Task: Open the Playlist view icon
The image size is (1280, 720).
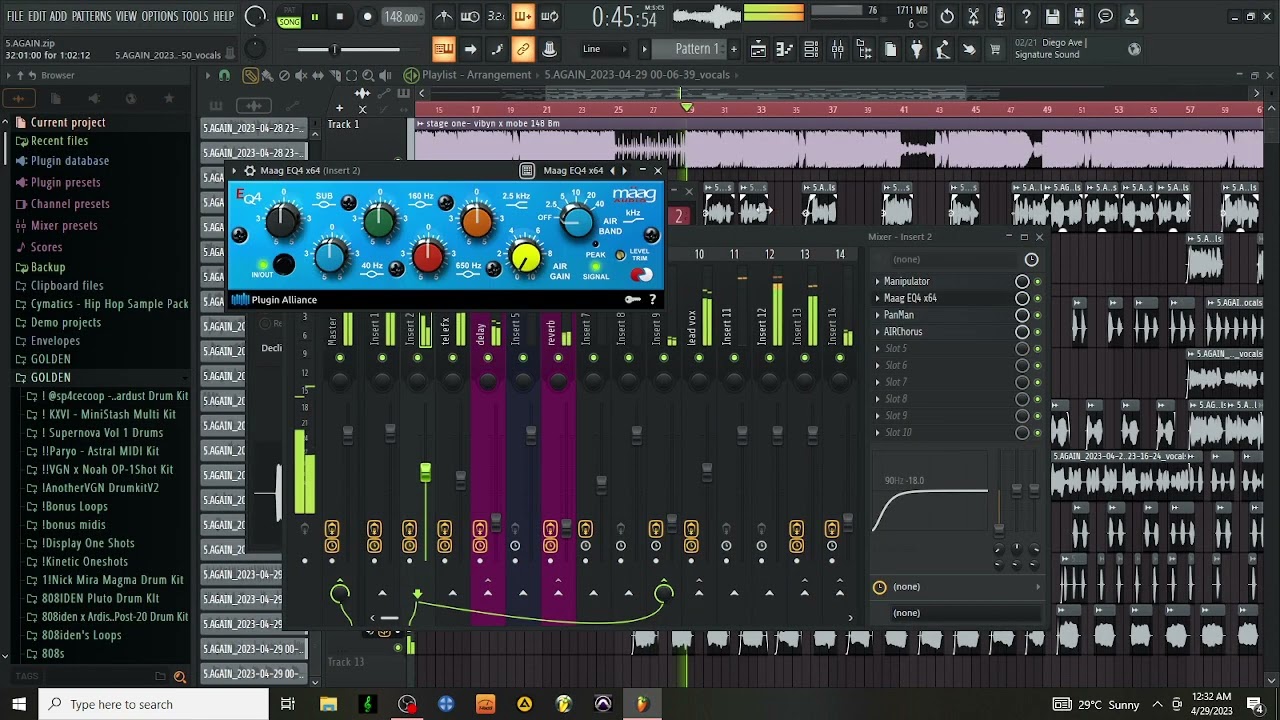Action: (758, 49)
